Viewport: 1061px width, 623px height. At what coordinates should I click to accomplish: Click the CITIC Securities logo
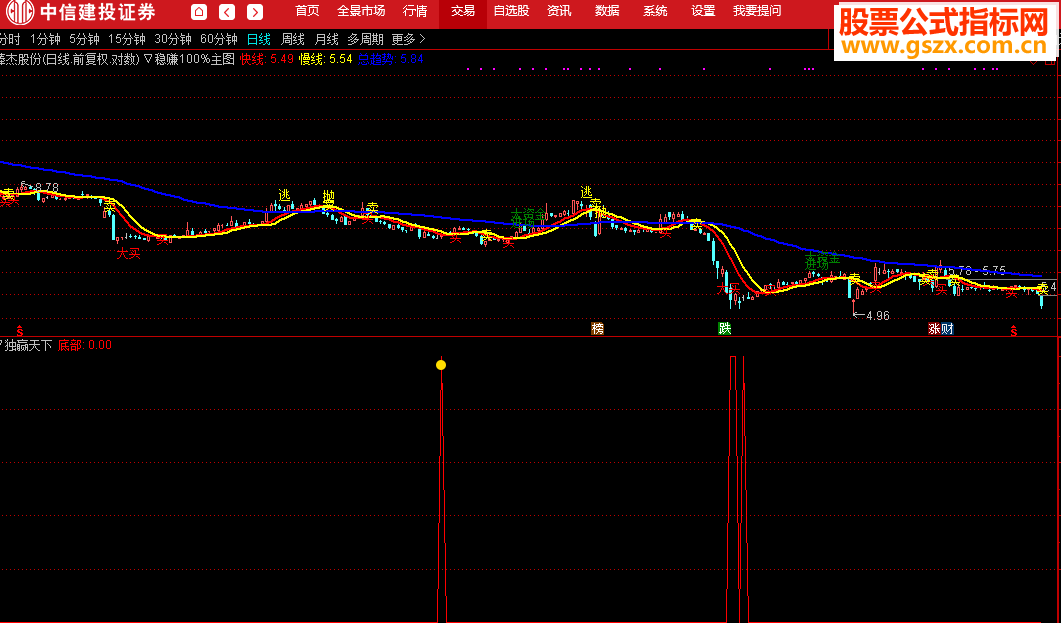[x=79, y=12]
